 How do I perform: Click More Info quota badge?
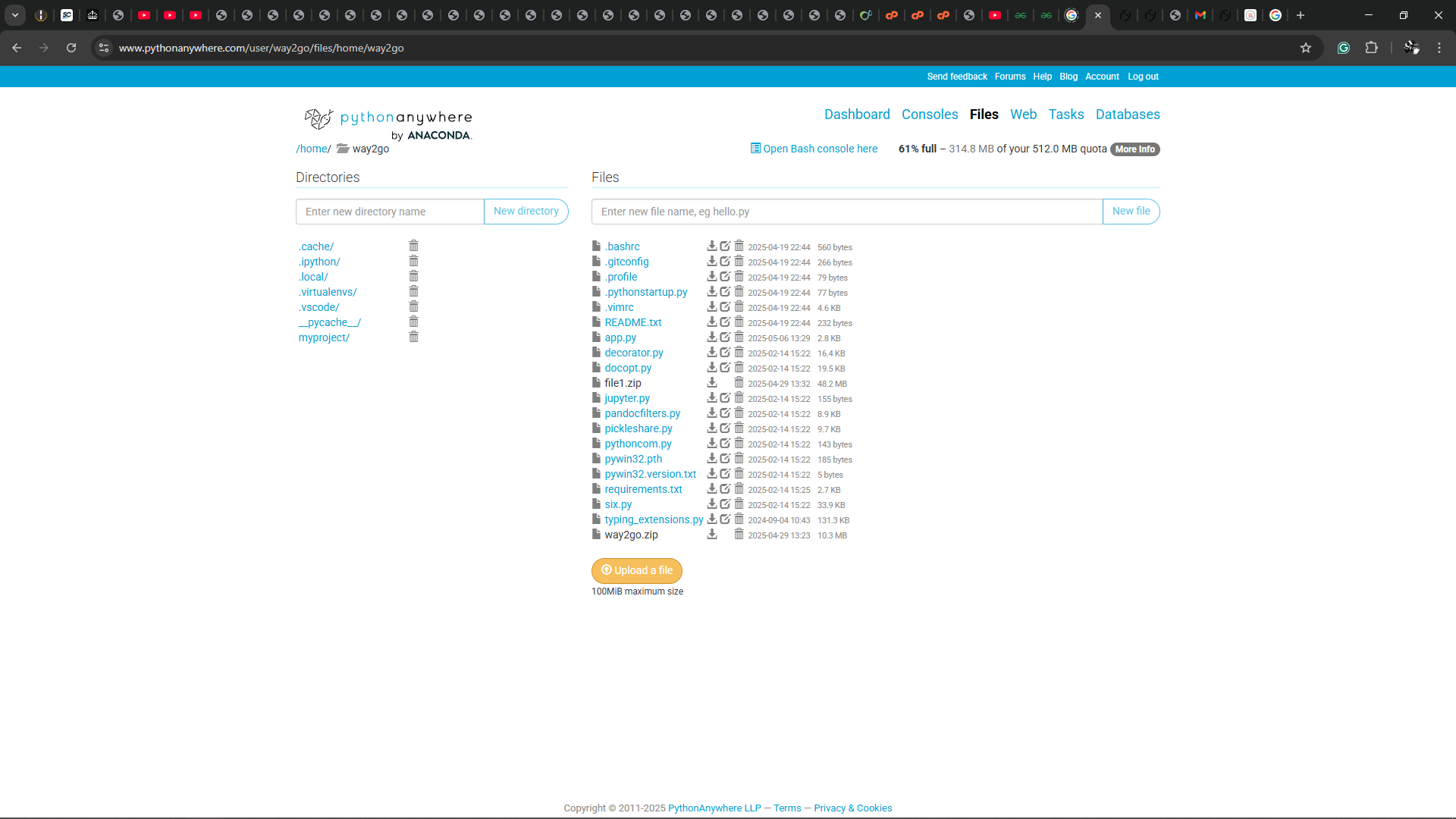click(1134, 149)
